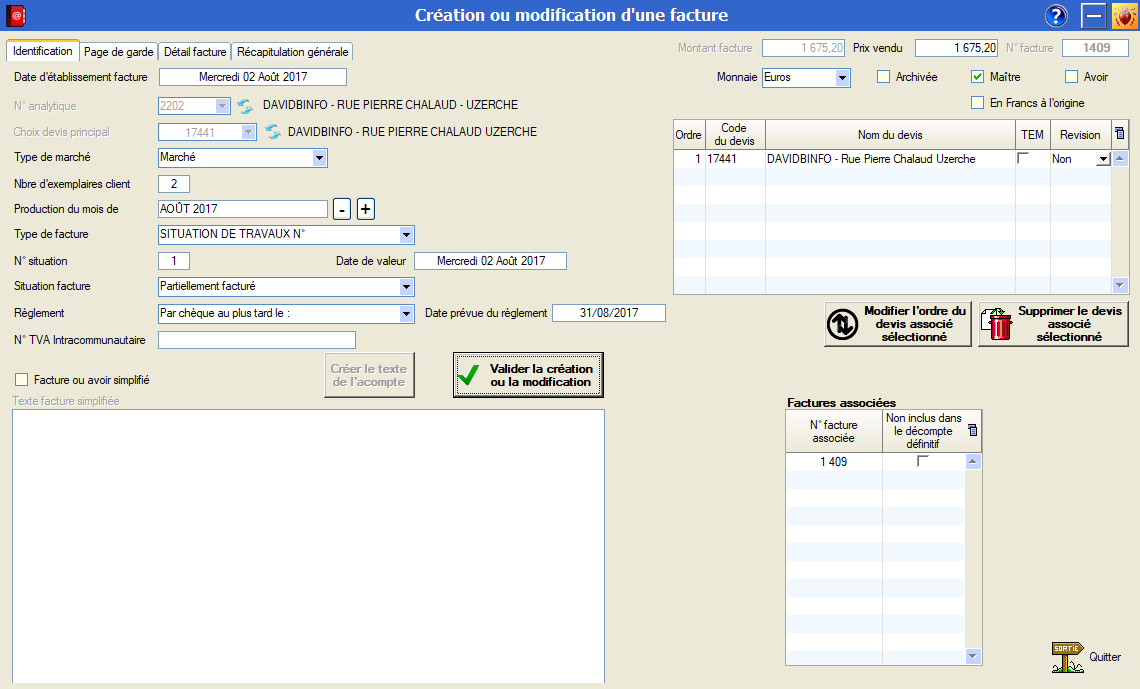
Task: Uncheck the Maître checkbox
Action: tap(978, 77)
